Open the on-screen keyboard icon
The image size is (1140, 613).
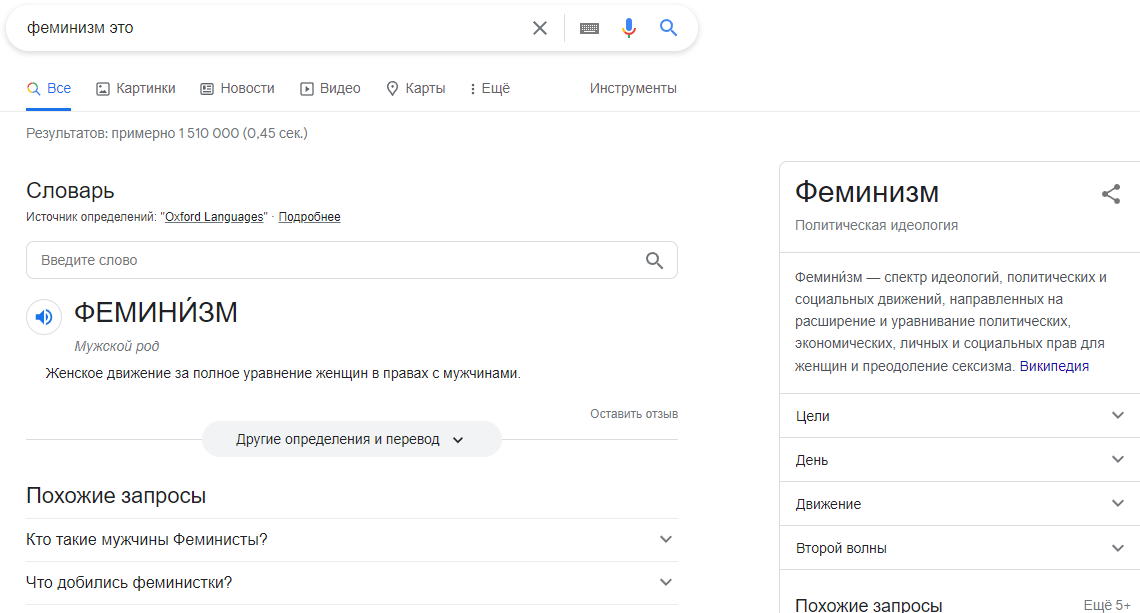[x=589, y=28]
